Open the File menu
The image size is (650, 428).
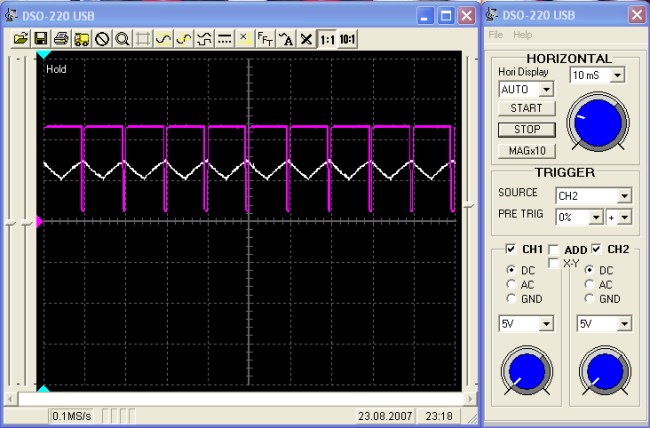point(496,34)
